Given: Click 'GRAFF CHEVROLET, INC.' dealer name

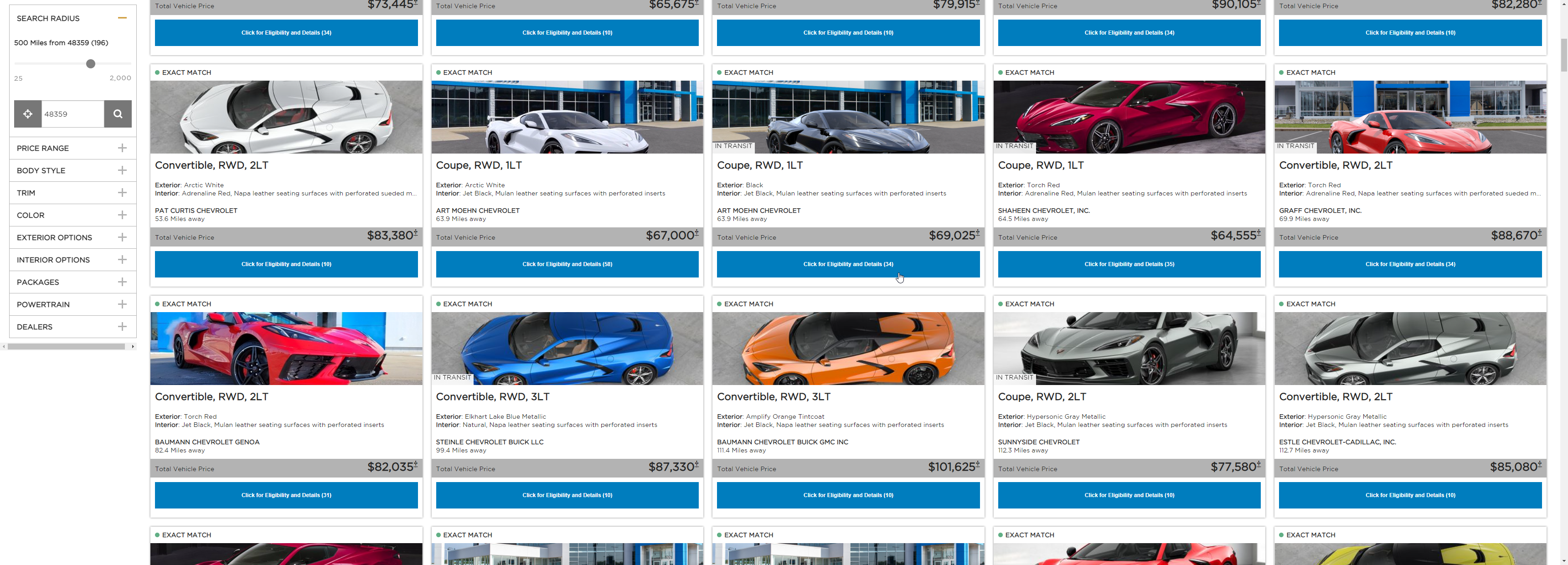Looking at the screenshot, I should click(x=1320, y=211).
